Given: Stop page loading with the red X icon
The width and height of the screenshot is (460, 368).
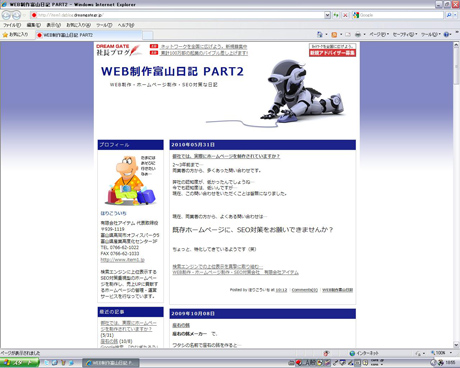Looking at the screenshot, I should [345, 15].
